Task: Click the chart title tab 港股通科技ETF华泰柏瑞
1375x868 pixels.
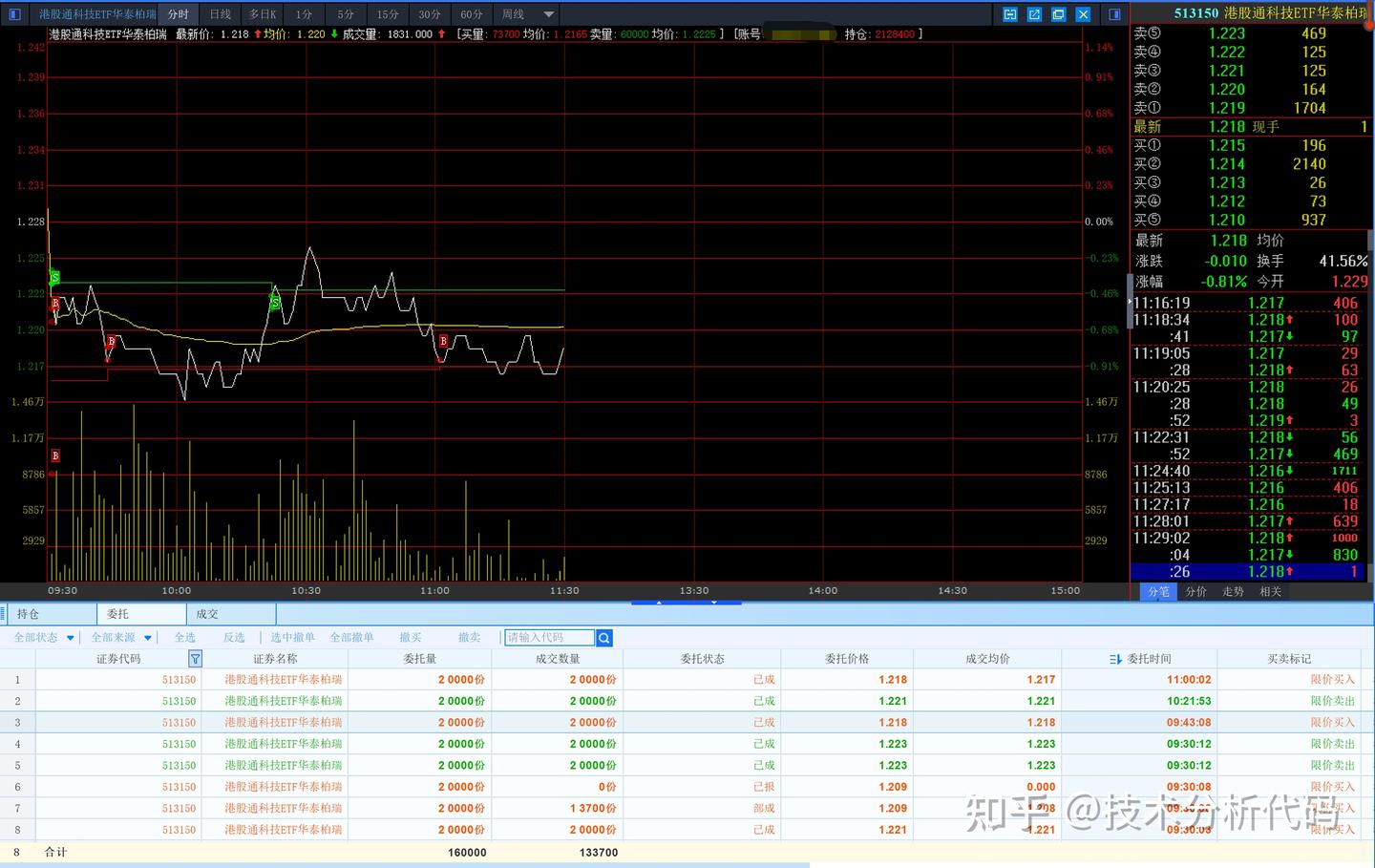Action: (x=97, y=14)
